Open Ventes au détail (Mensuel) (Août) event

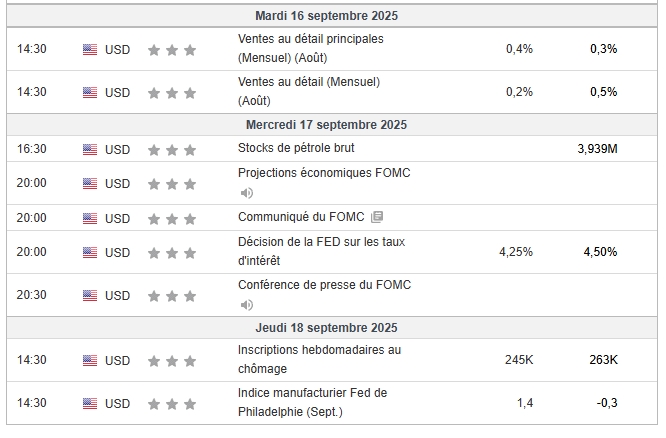[x=309, y=91]
